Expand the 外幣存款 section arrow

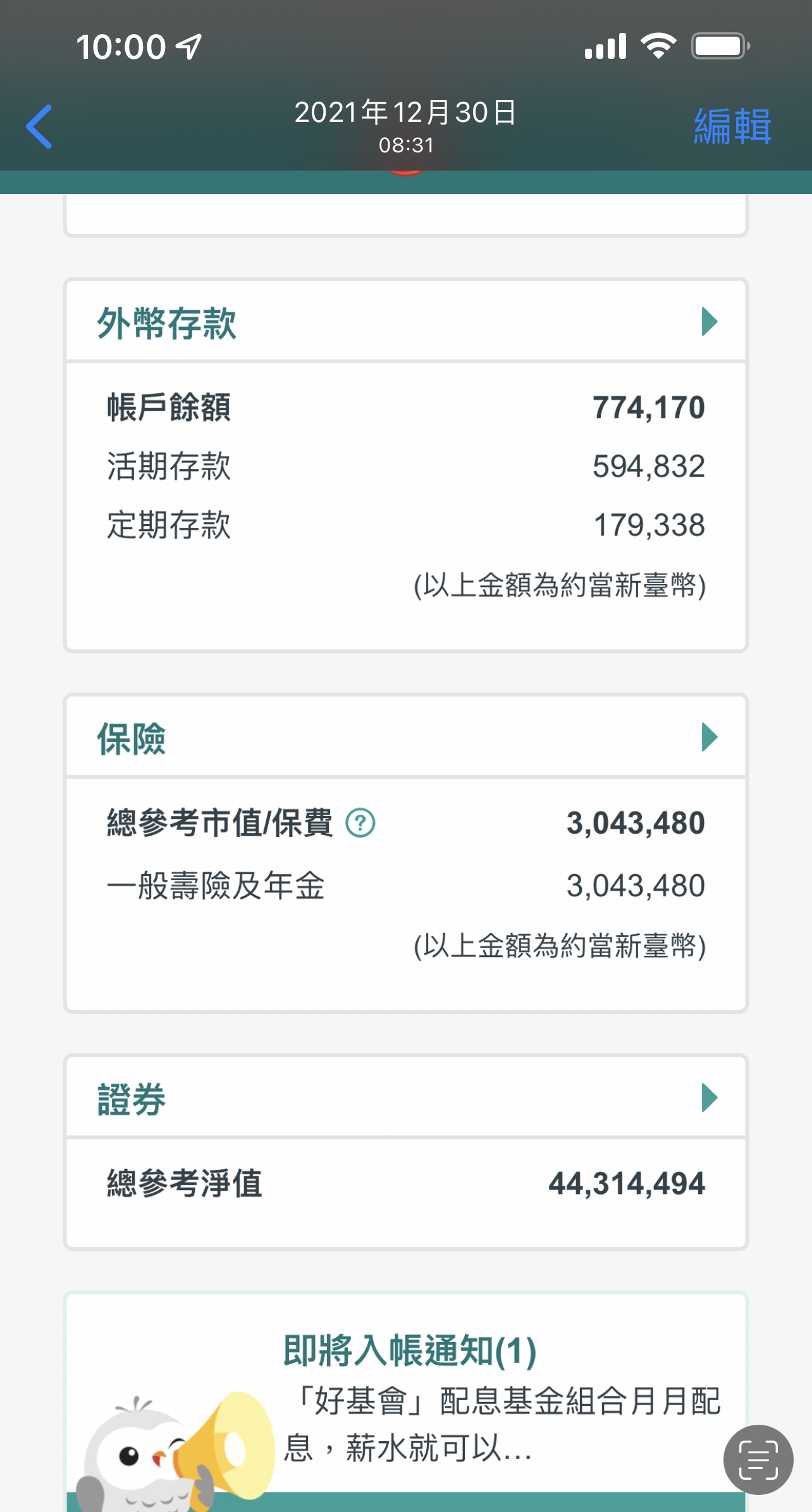coord(710,322)
